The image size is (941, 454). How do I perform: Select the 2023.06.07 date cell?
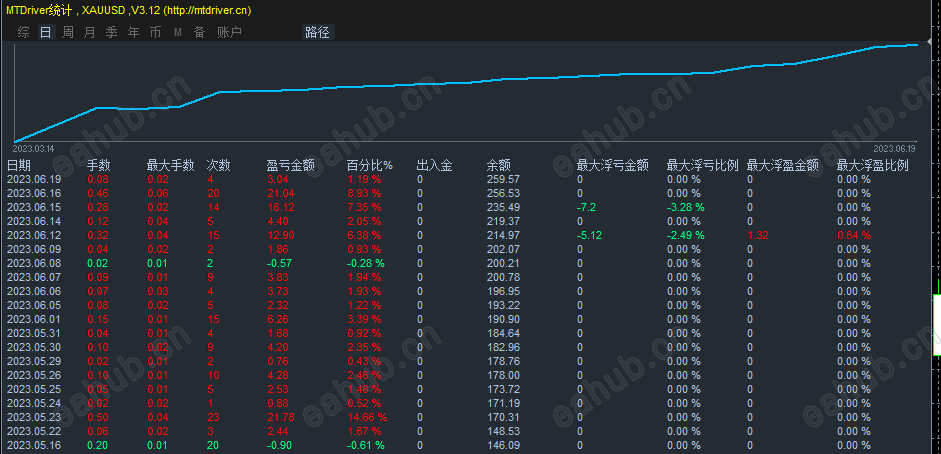33,277
